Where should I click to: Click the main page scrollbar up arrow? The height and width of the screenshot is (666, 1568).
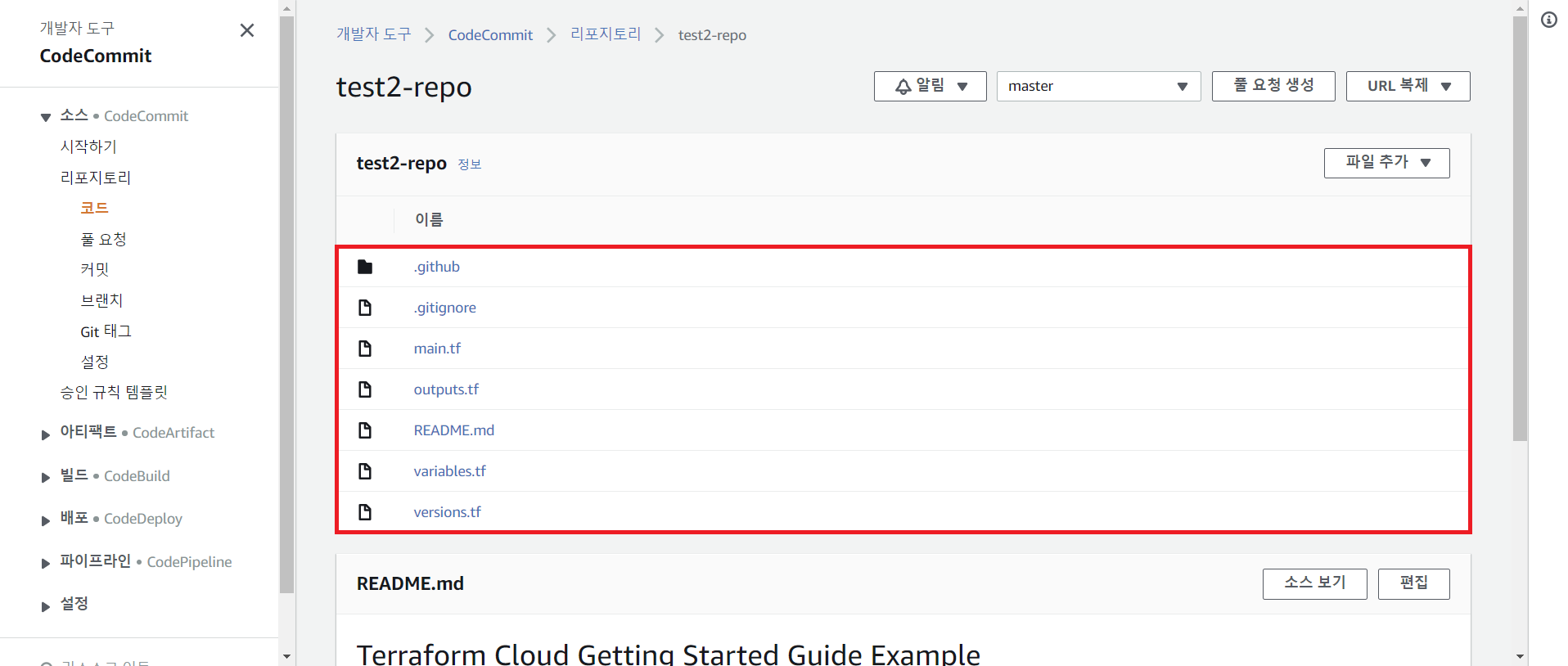tap(1520, 8)
